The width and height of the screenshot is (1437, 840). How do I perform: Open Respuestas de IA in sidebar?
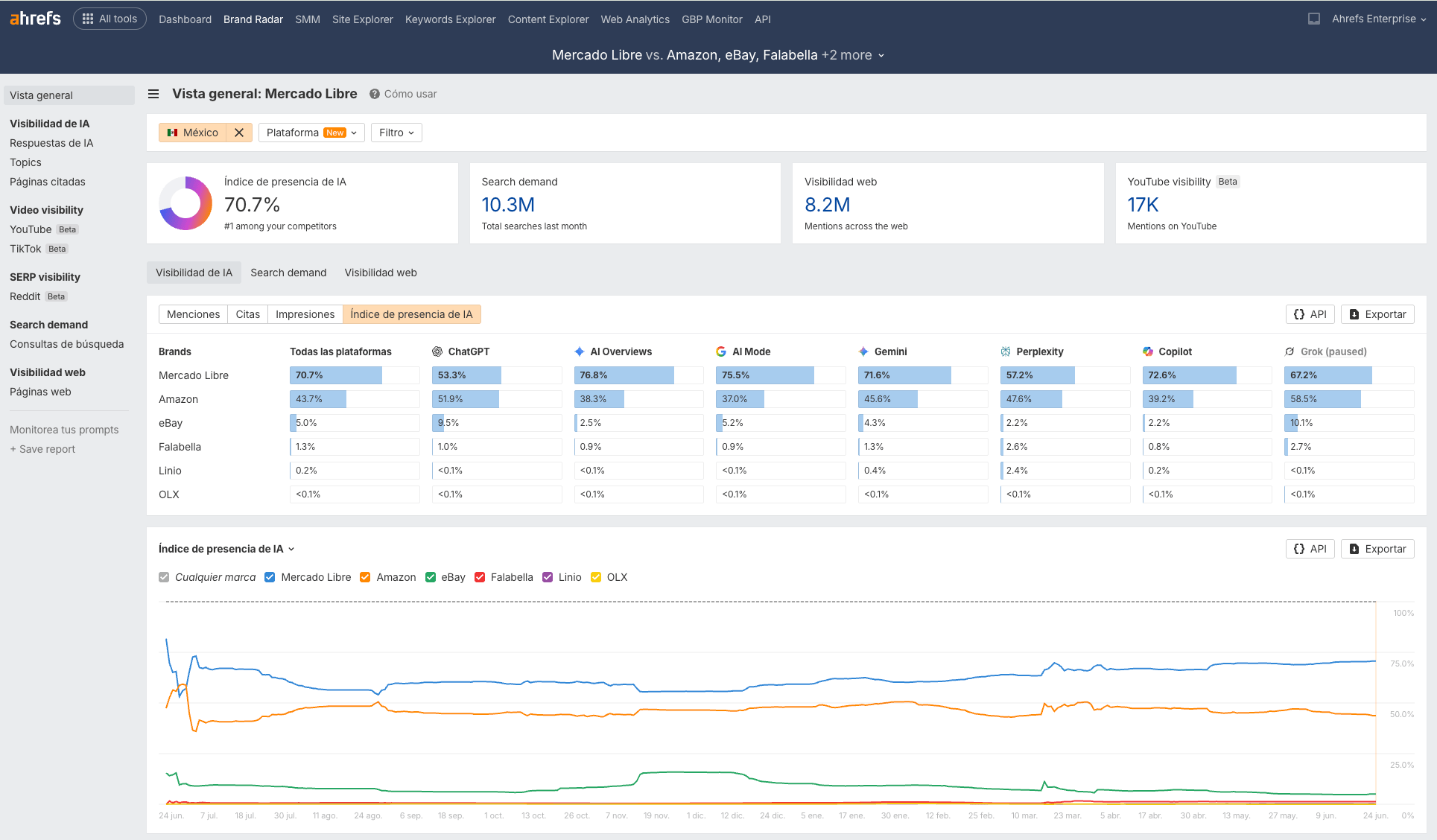pos(51,143)
